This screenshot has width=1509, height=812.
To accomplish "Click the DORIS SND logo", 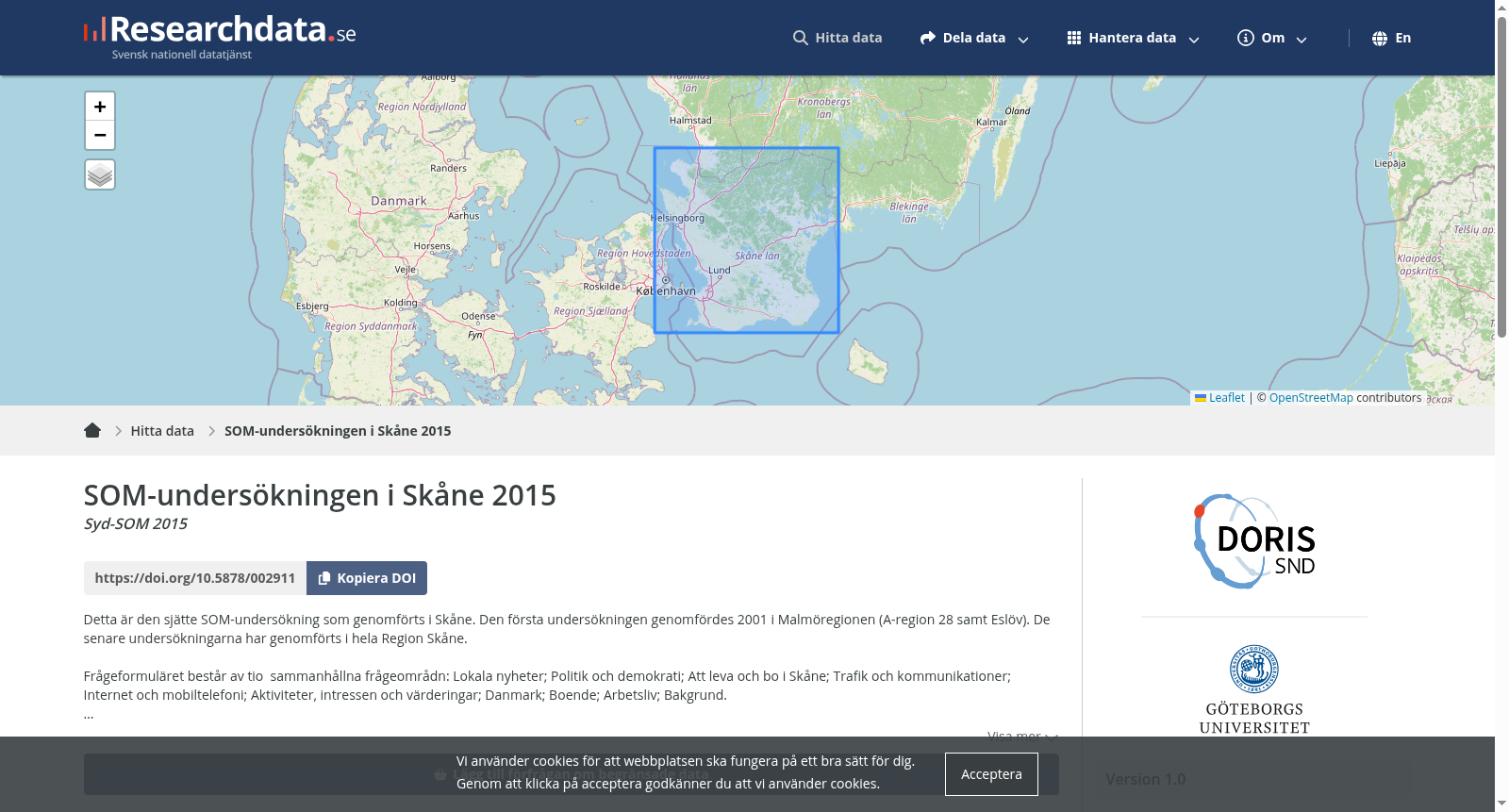I will click(x=1254, y=541).
